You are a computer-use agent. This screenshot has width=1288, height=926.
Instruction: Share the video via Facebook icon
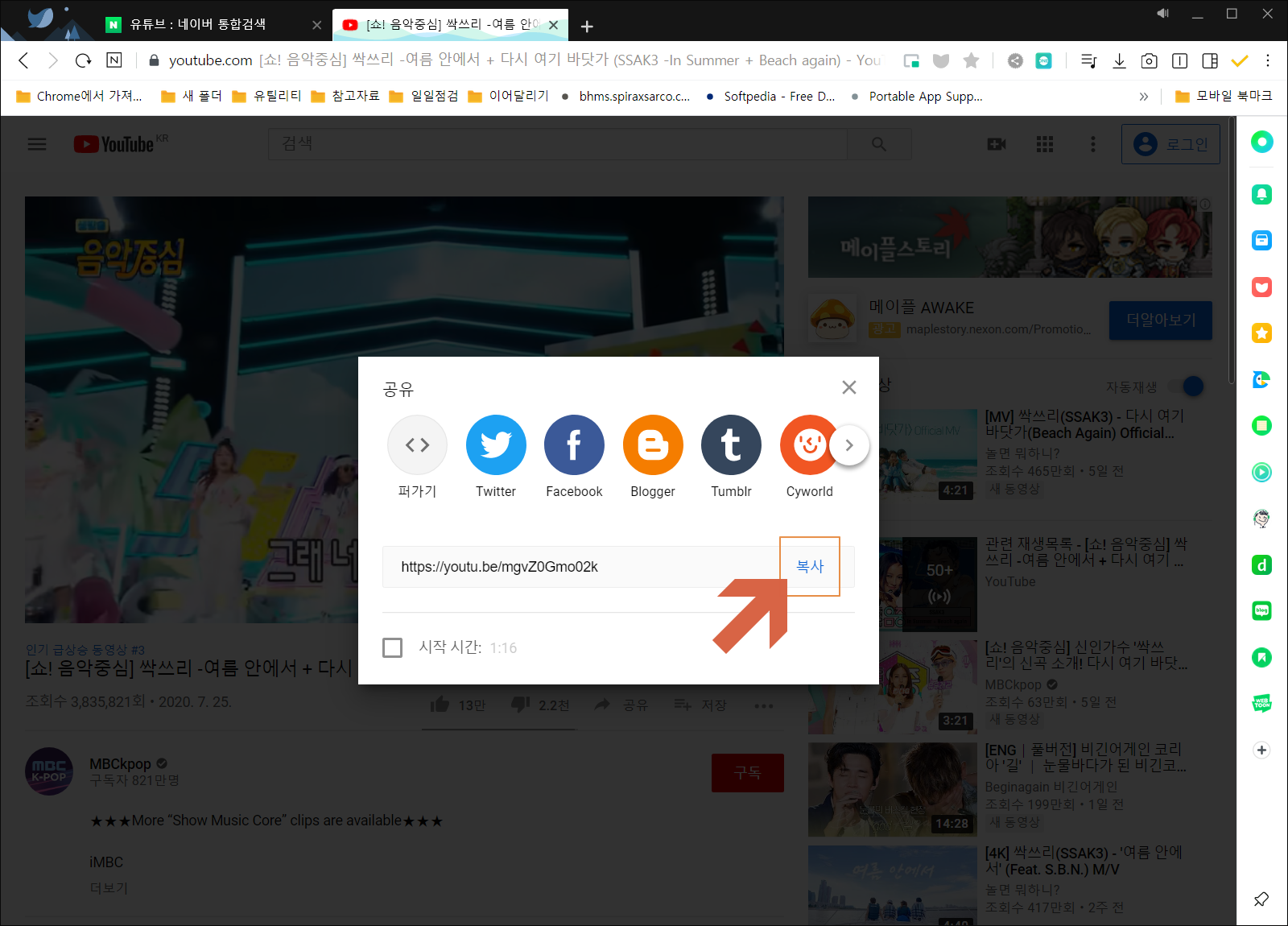pos(574,444)
